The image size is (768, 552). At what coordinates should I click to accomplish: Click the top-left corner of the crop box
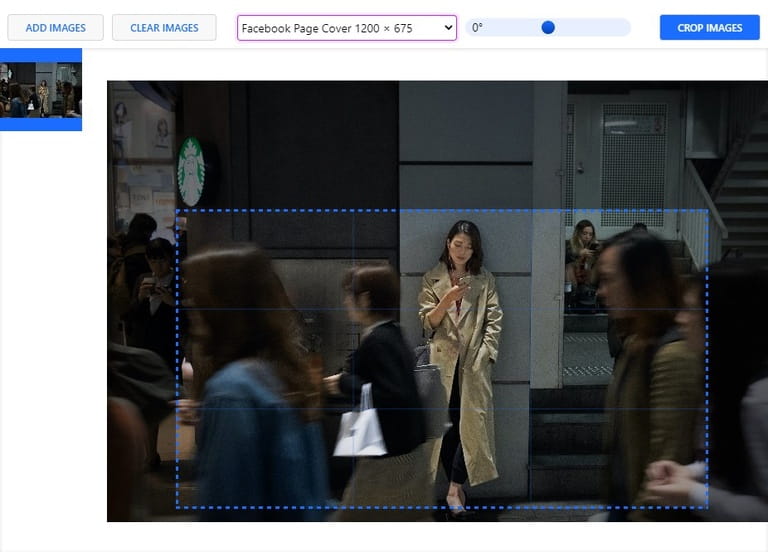click(x=177, y=211)
